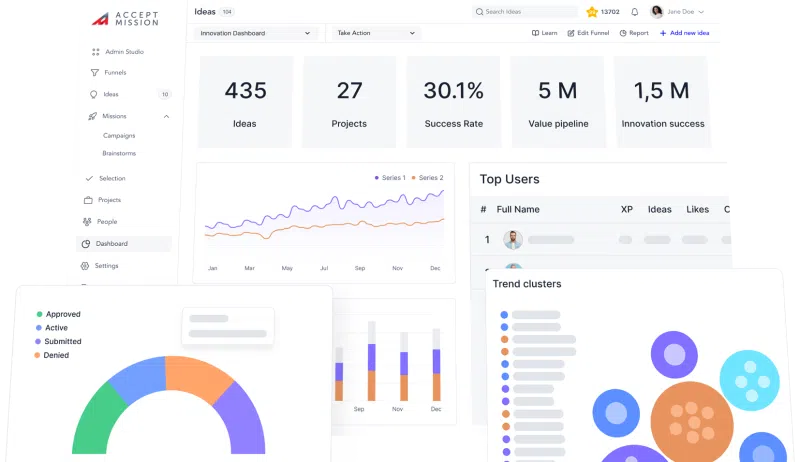Open the 435 Ideas stat card
The width and height of the screenshot is (800, 462).
[245, 102]
